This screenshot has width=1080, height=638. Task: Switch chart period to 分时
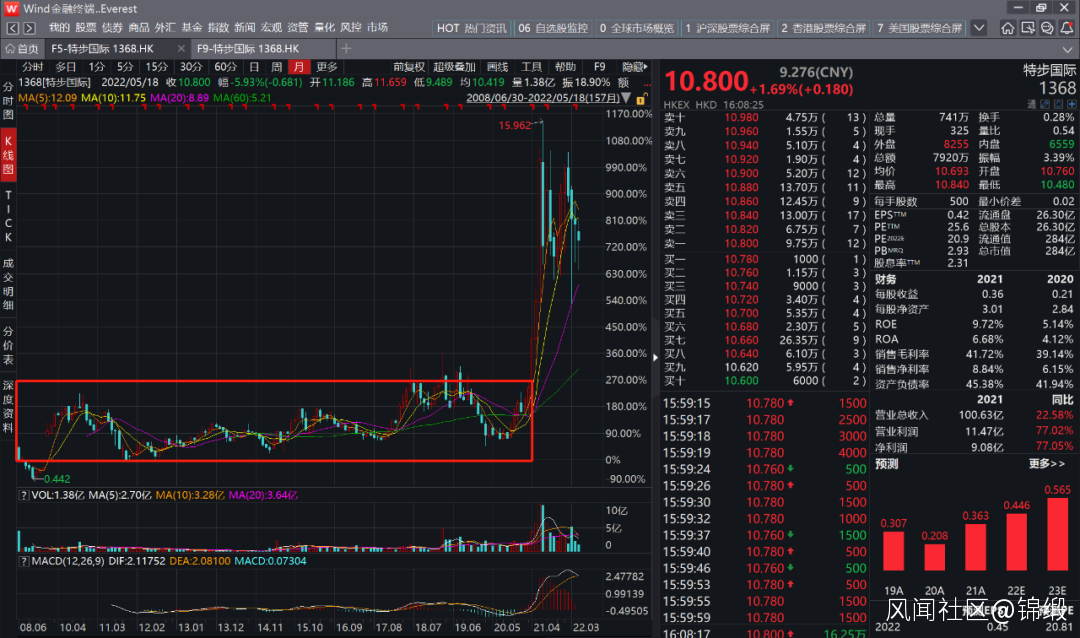click(32, 67)
